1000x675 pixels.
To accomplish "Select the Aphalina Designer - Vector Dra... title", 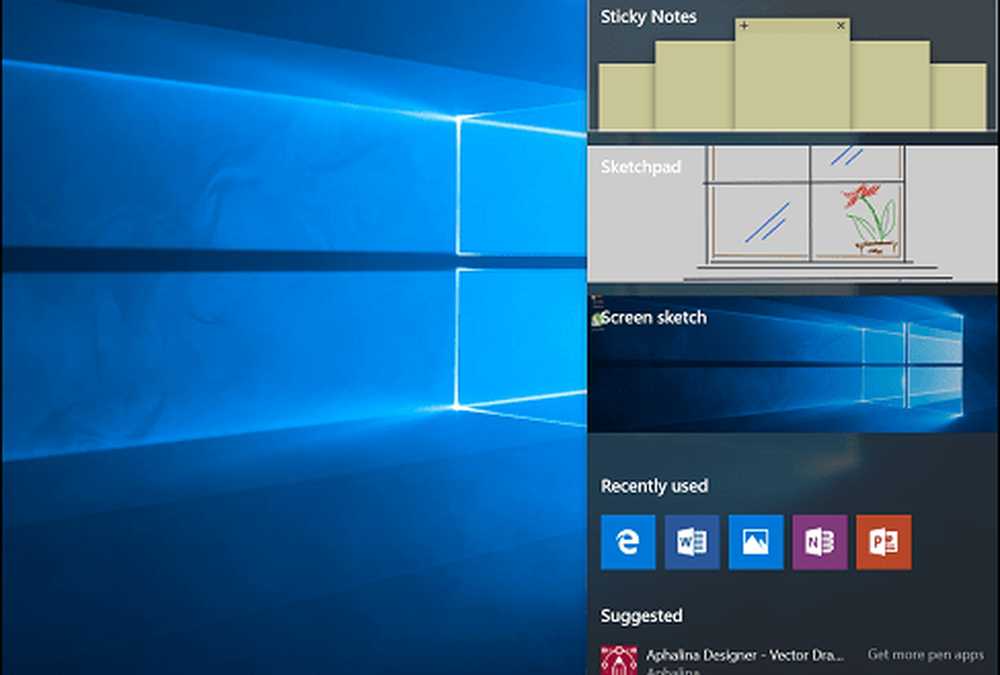I will point(745,655).
